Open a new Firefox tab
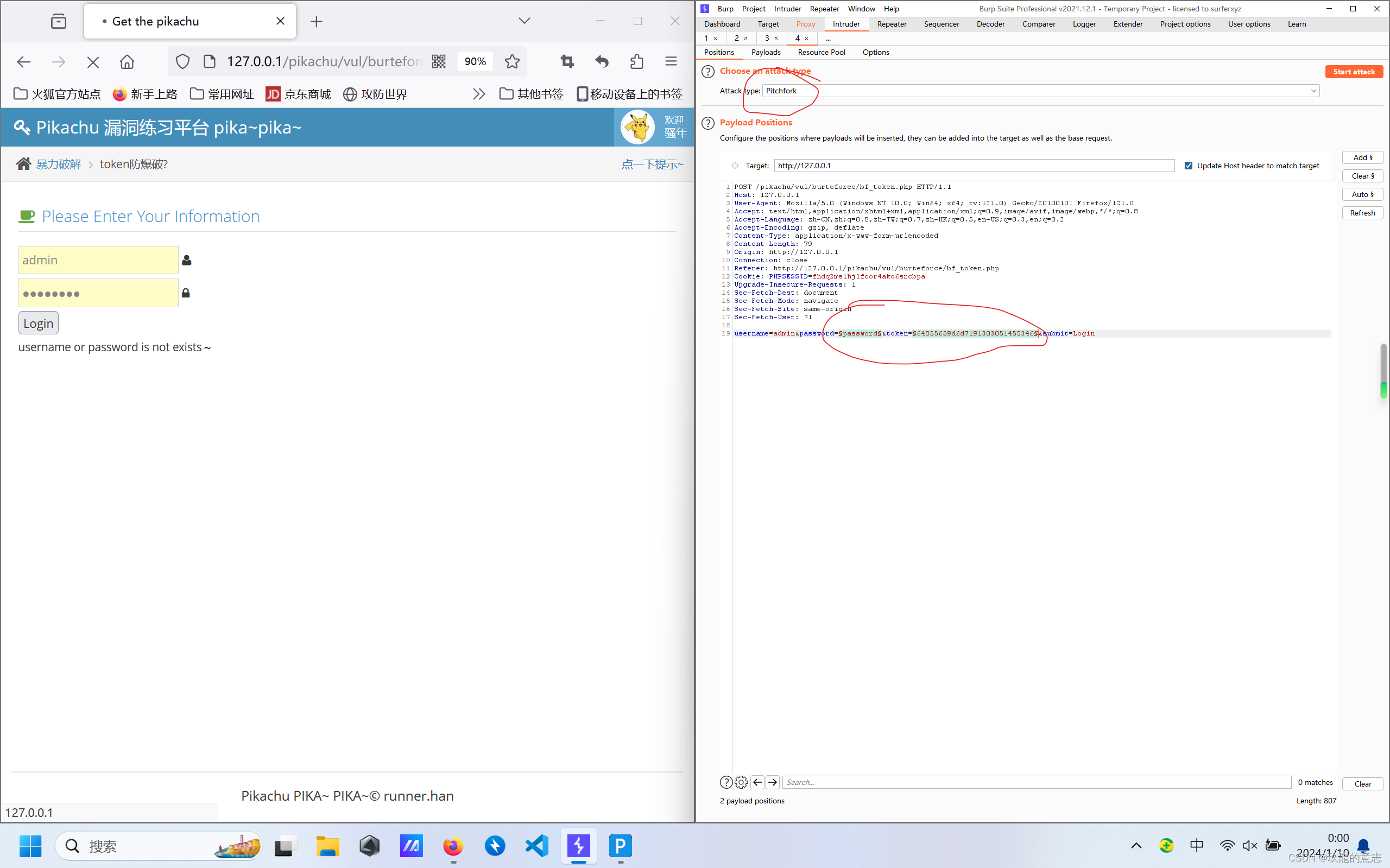The height and width of the screenshot is (868, 1390). click(x=317, y=22)
